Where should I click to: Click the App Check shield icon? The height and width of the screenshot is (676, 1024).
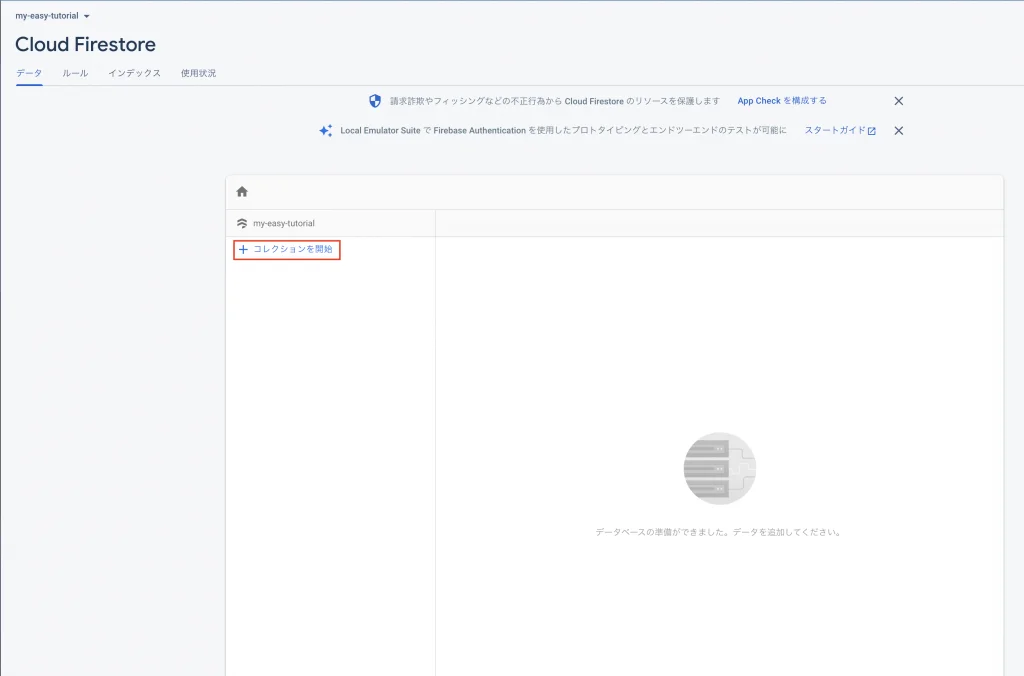(x=375, y=101)
